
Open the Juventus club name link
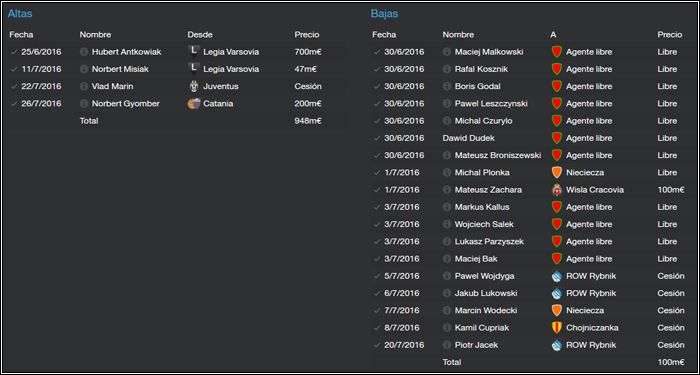(x=221, y=86)
